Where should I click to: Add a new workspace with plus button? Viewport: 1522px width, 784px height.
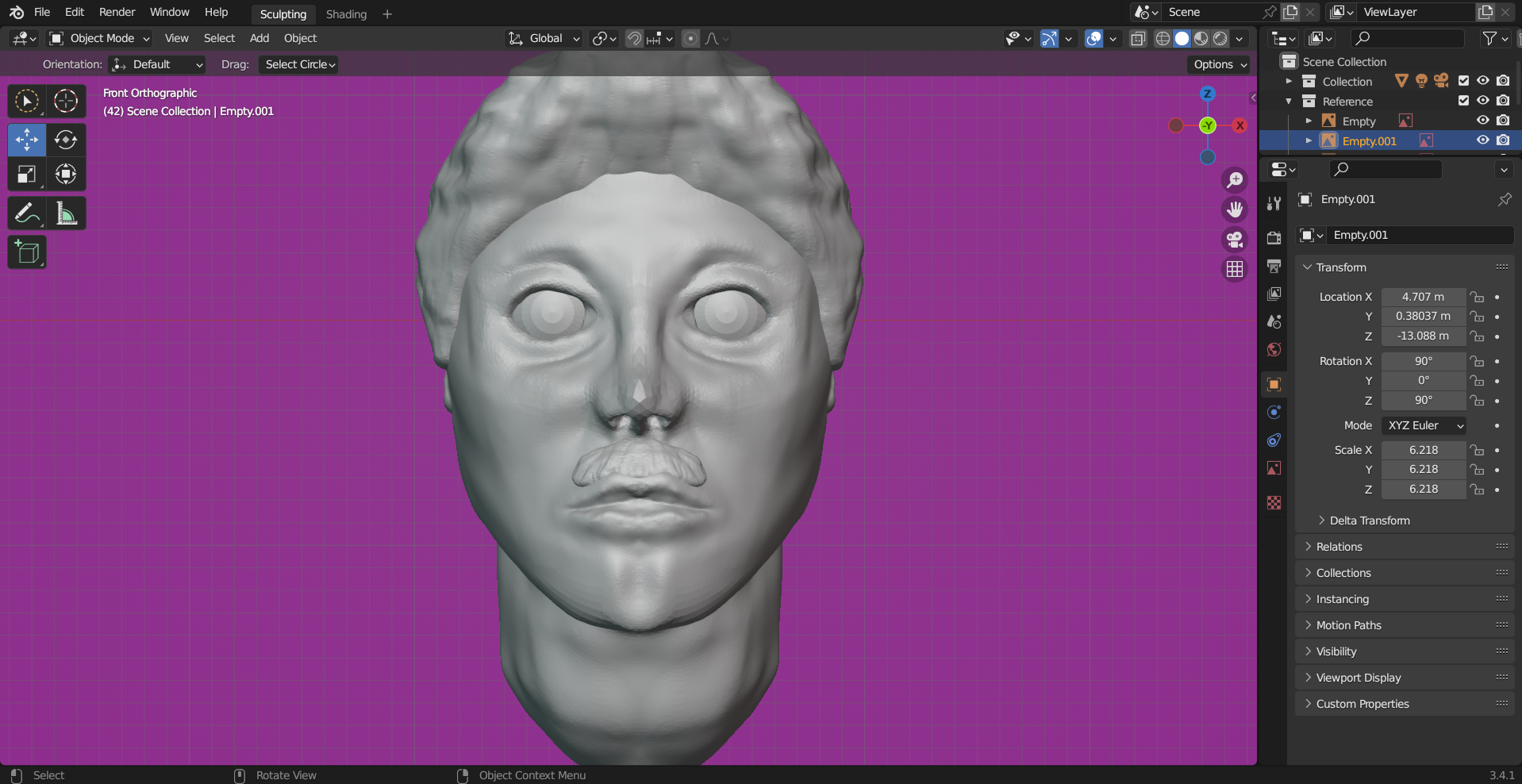click(x=387, y=14)
